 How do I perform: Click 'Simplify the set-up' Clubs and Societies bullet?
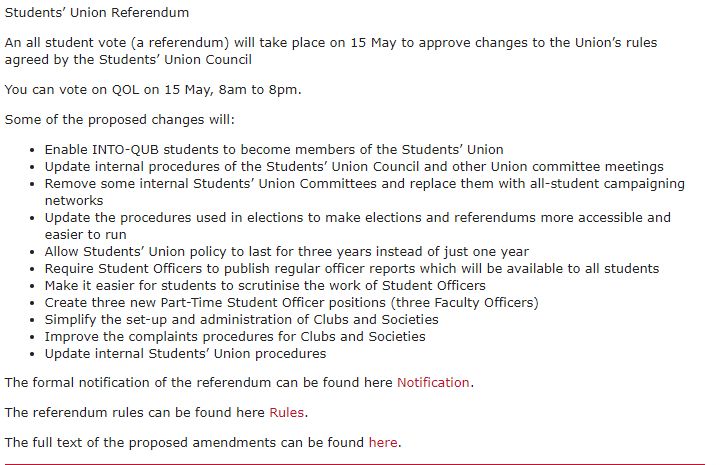click(x=241, y=320)
